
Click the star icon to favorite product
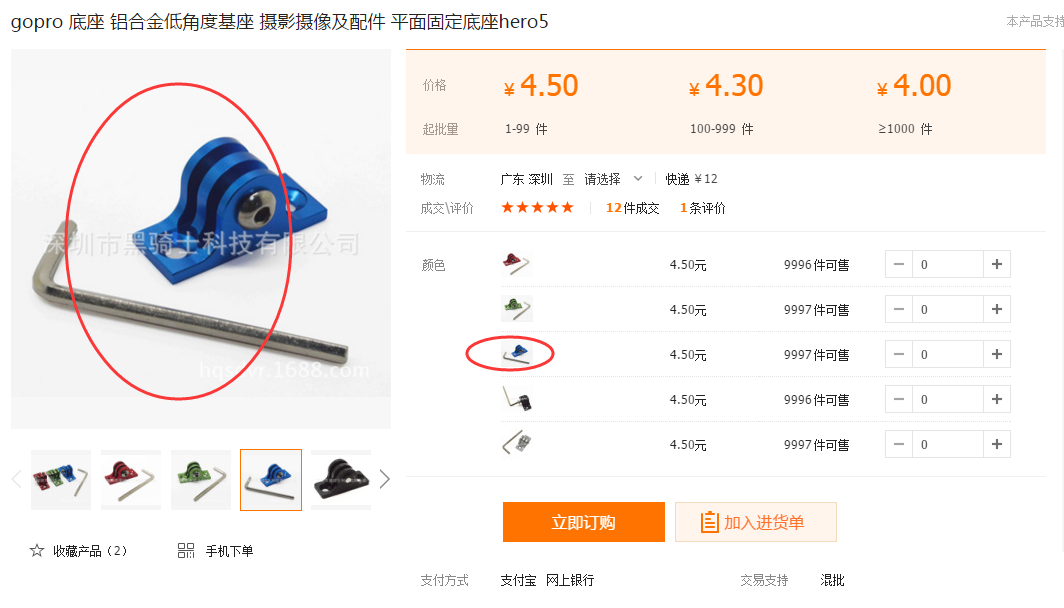37,550
